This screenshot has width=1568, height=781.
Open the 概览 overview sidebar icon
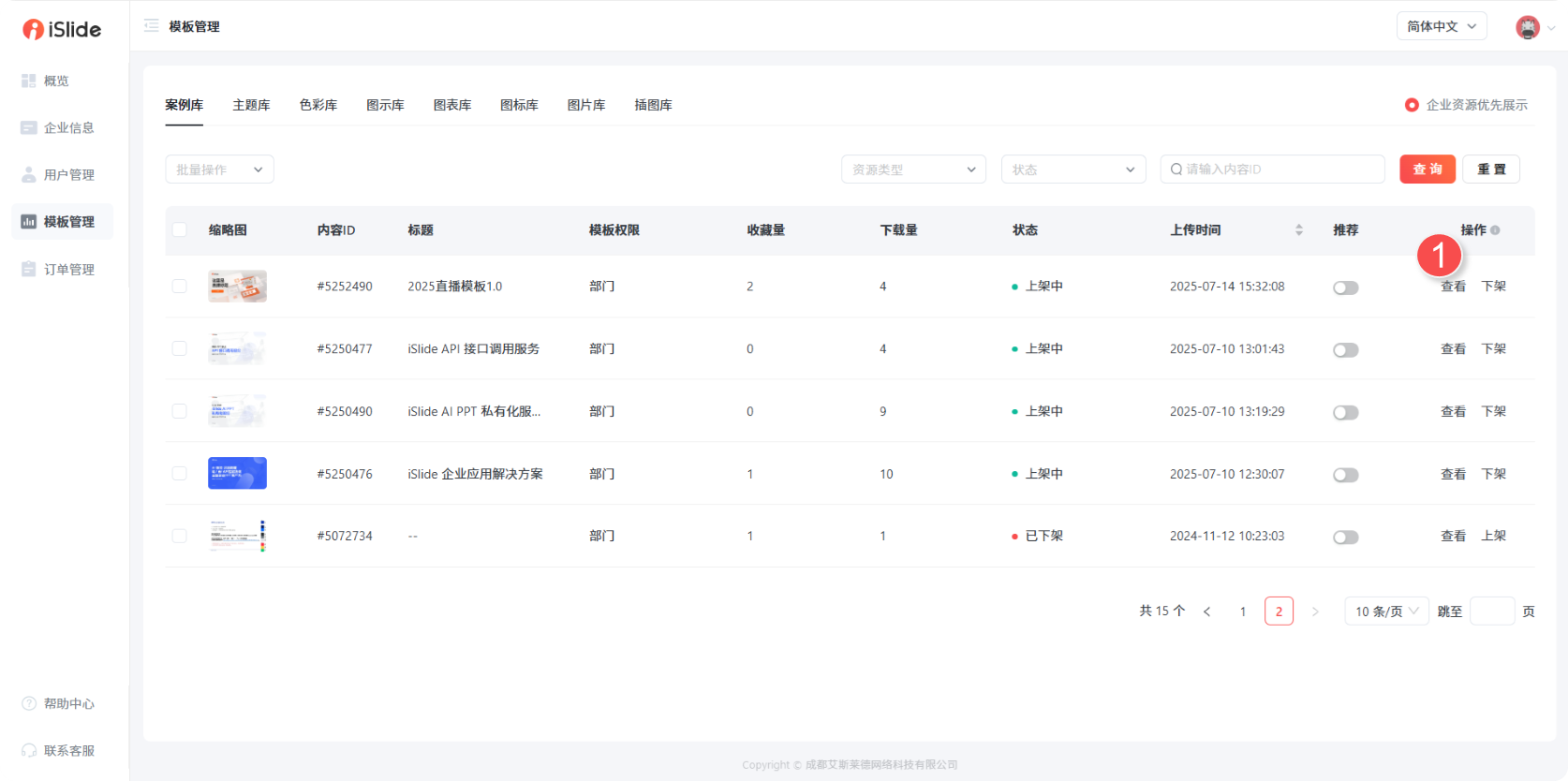click(x=29, y=81)
